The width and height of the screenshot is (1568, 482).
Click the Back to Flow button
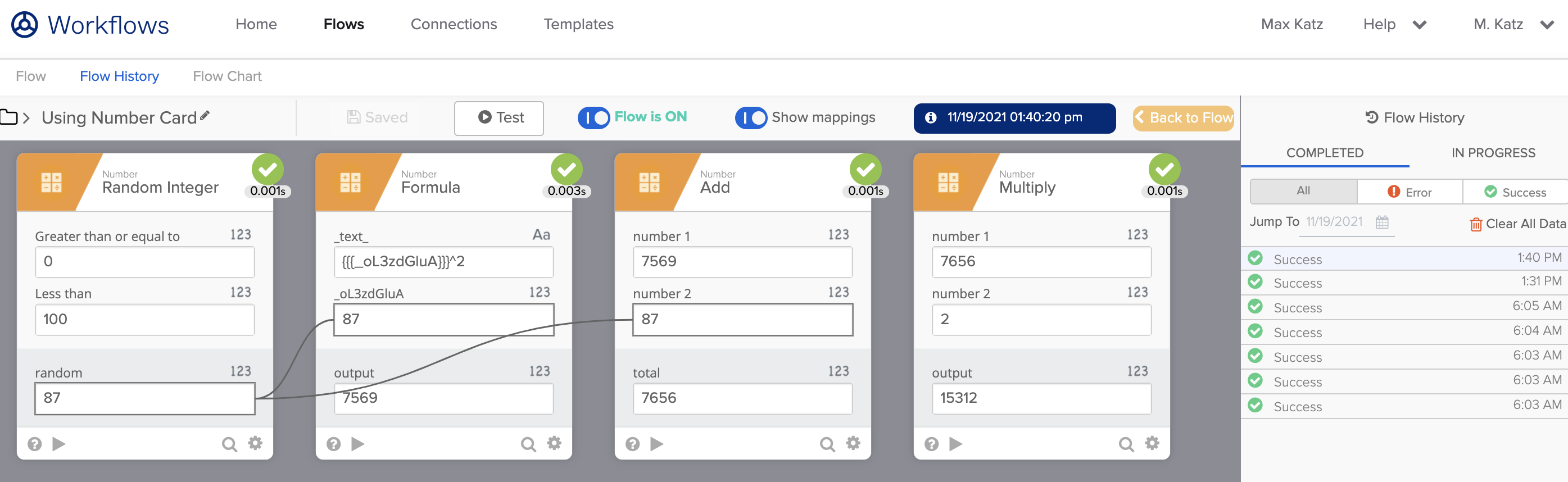[x=1183, y=117]
